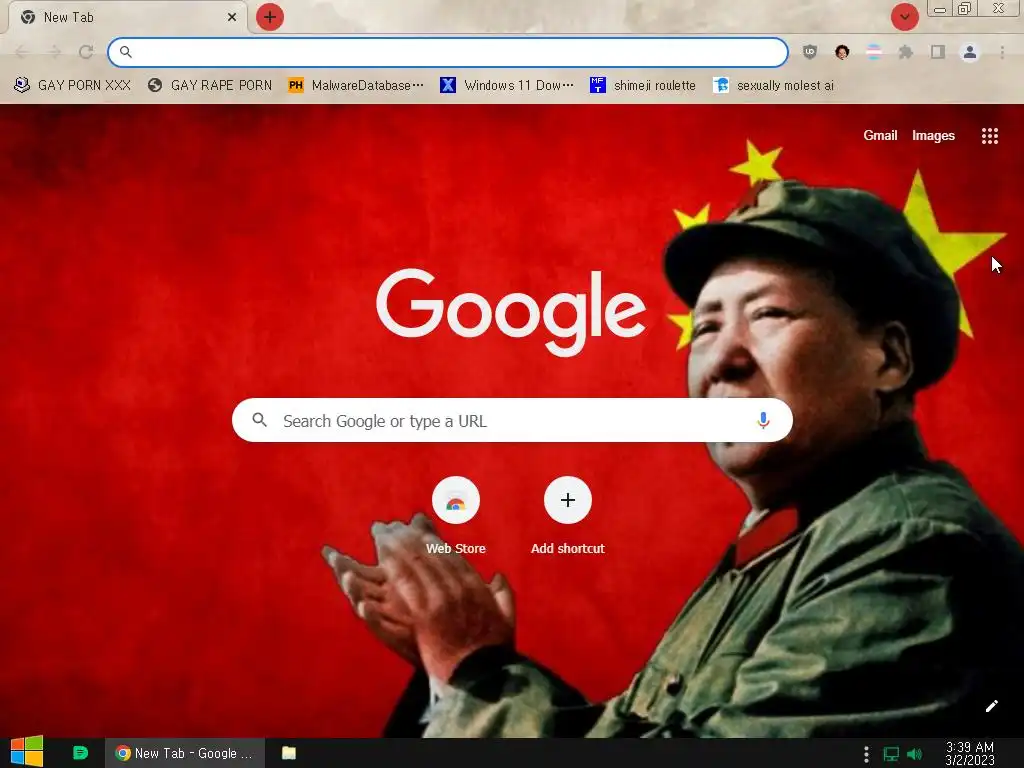
Task: Open the Windows 11 Dow… bookmark
Action: [x=507, y=86]
